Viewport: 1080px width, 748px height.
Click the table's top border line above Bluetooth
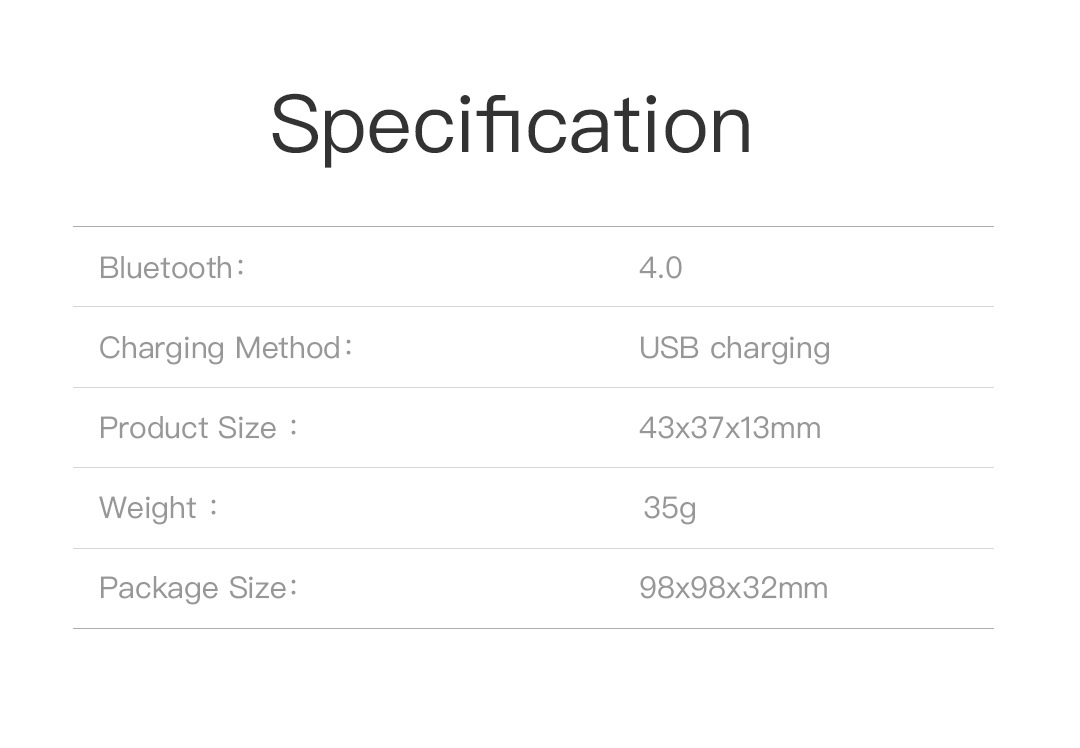(533, 227)
